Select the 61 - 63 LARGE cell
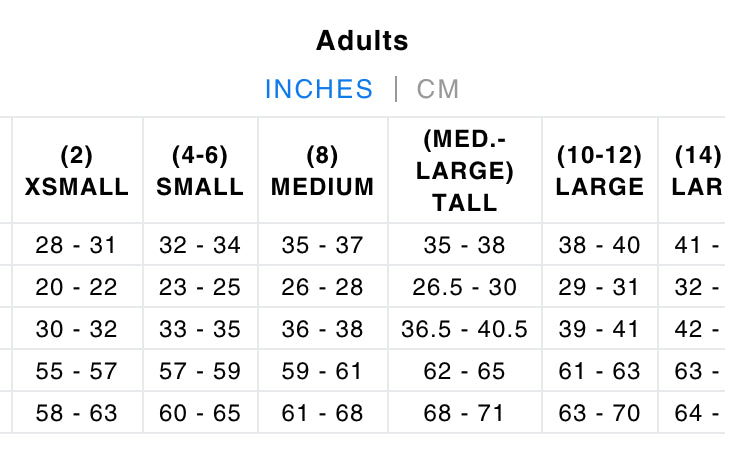Screen dimensions: 754x454 point(600,371)
